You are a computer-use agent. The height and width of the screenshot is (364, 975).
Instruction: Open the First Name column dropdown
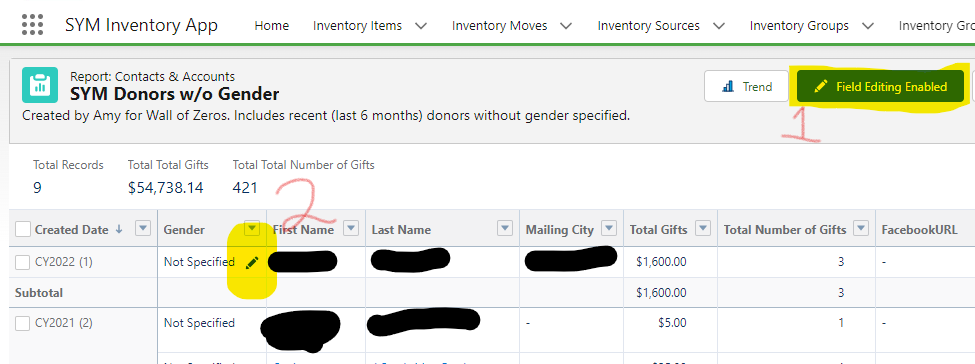(x=351, y=229)
